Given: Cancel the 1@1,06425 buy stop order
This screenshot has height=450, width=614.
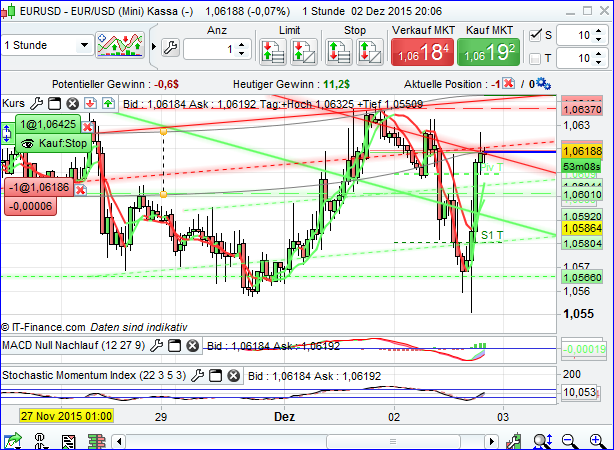Looking at the screenshot, I should click(88, 125).
